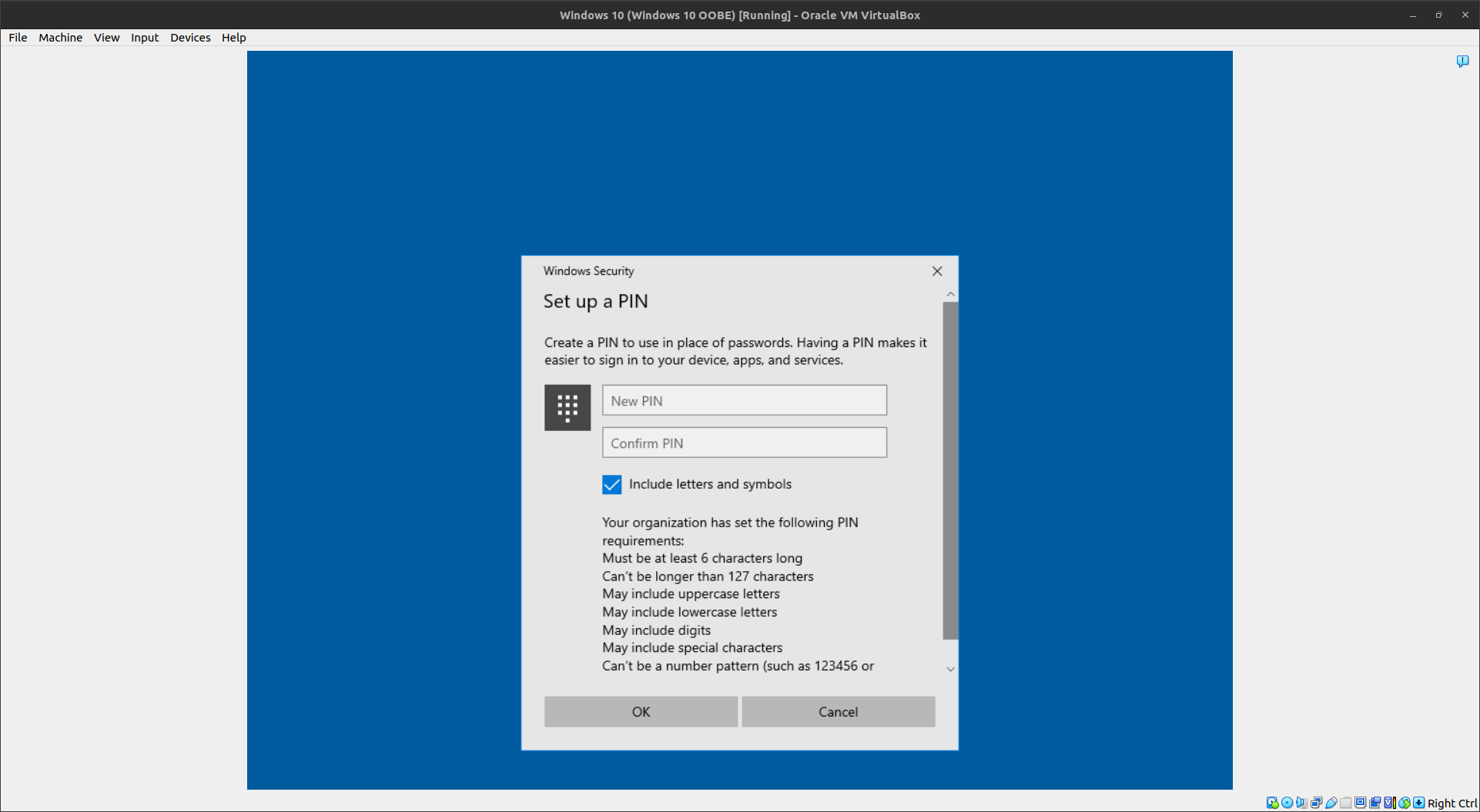1480x812 pixels.
Task: Focus the New PIN input field
Action: (x=744, y=400)
